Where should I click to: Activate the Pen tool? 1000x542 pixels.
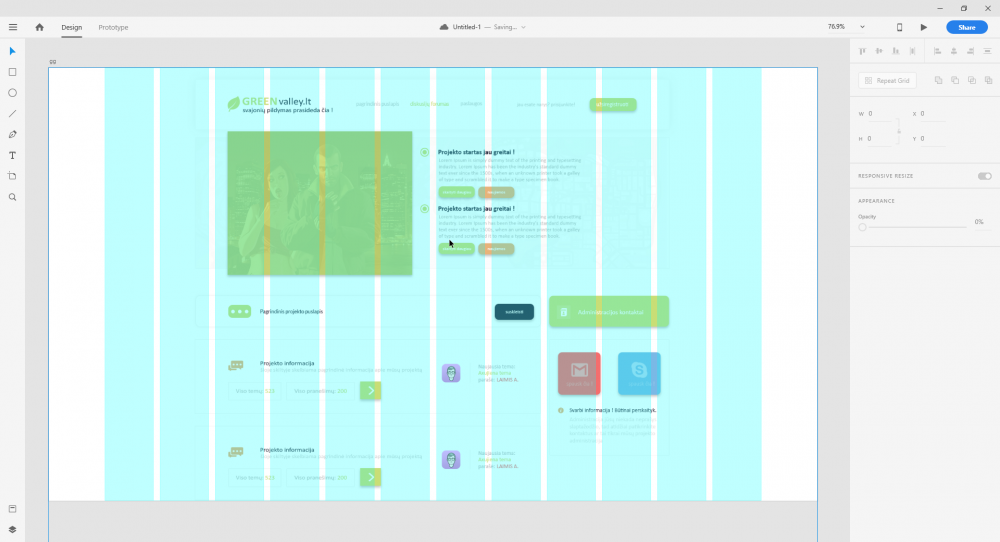13,134
